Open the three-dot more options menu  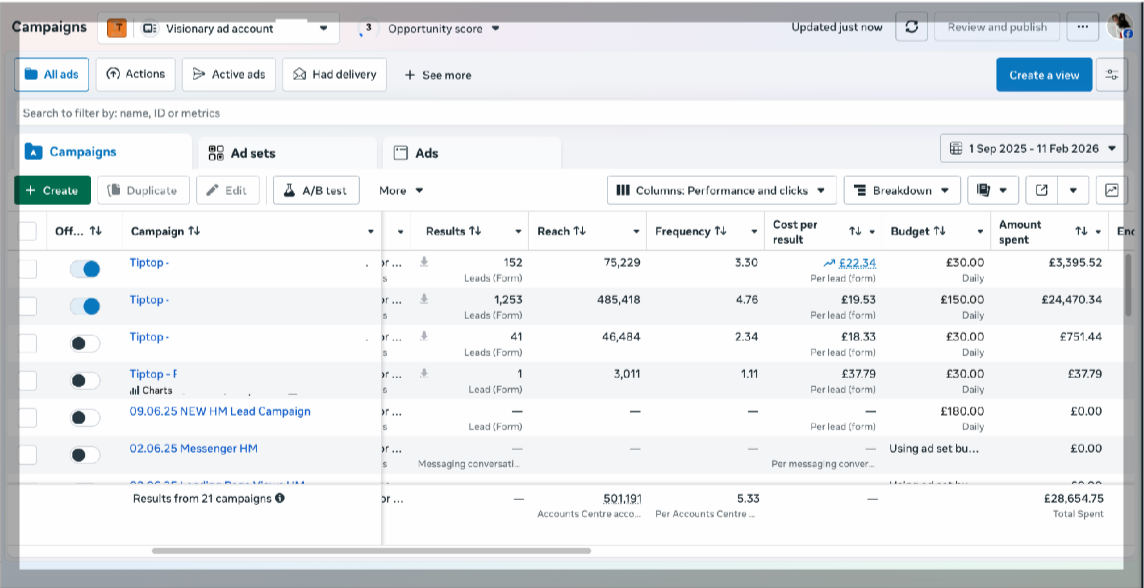pos(1081,27)
